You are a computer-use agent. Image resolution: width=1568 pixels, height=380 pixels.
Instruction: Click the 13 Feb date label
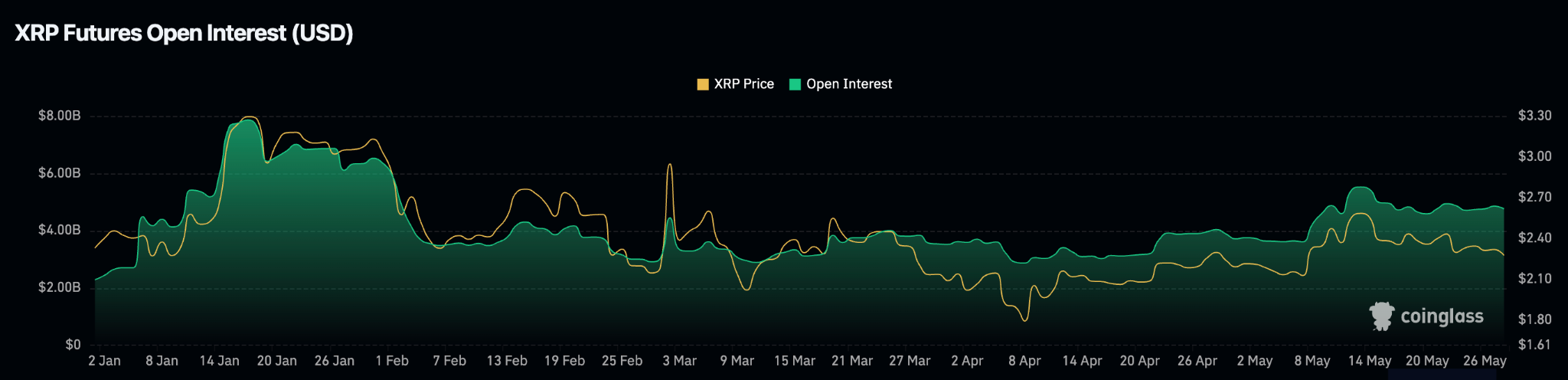[x=507, y=361]
